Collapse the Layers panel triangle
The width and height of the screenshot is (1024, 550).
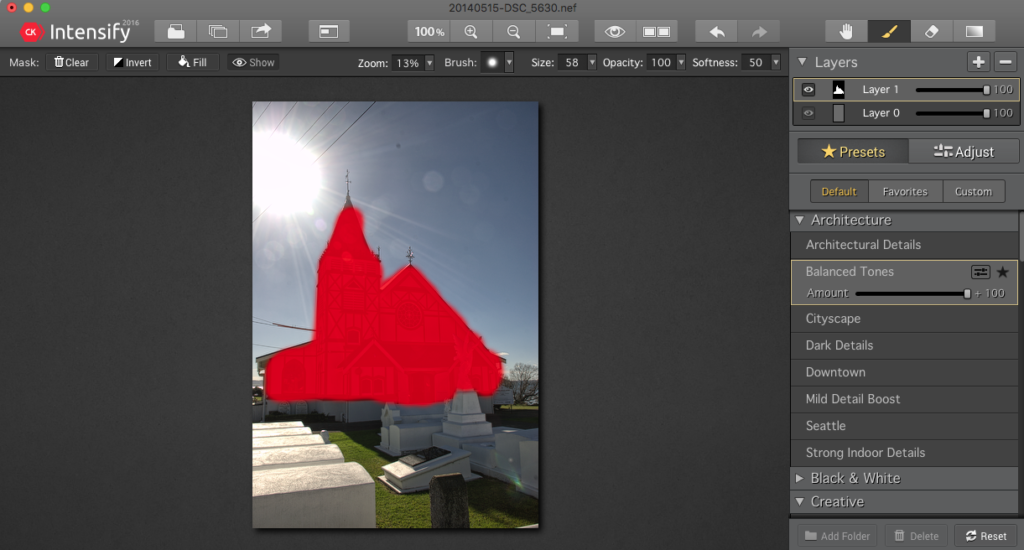pyautogui.click(x=802, y=62)
